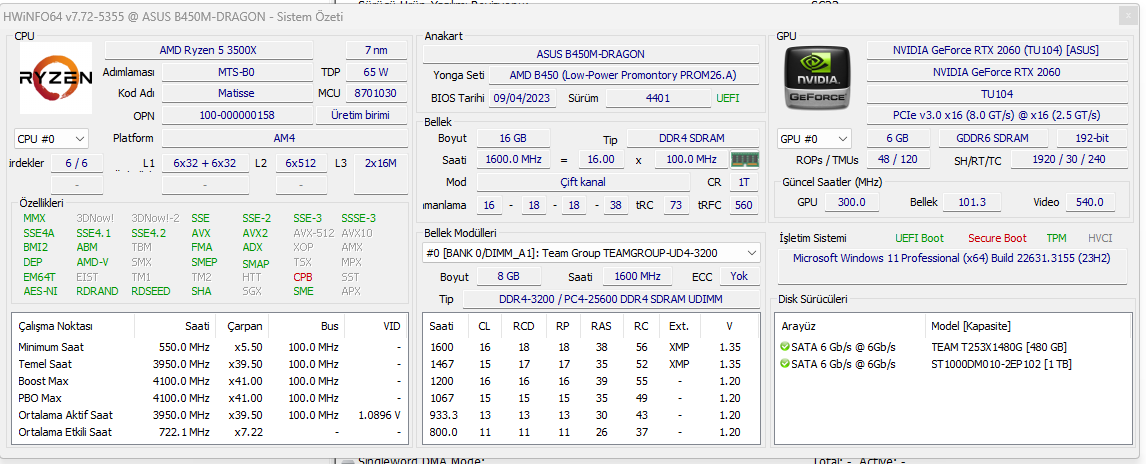The height and width of the screenshot is (464, 1146).
Task: Click the CR value 1T
Action: click(744, 182)
